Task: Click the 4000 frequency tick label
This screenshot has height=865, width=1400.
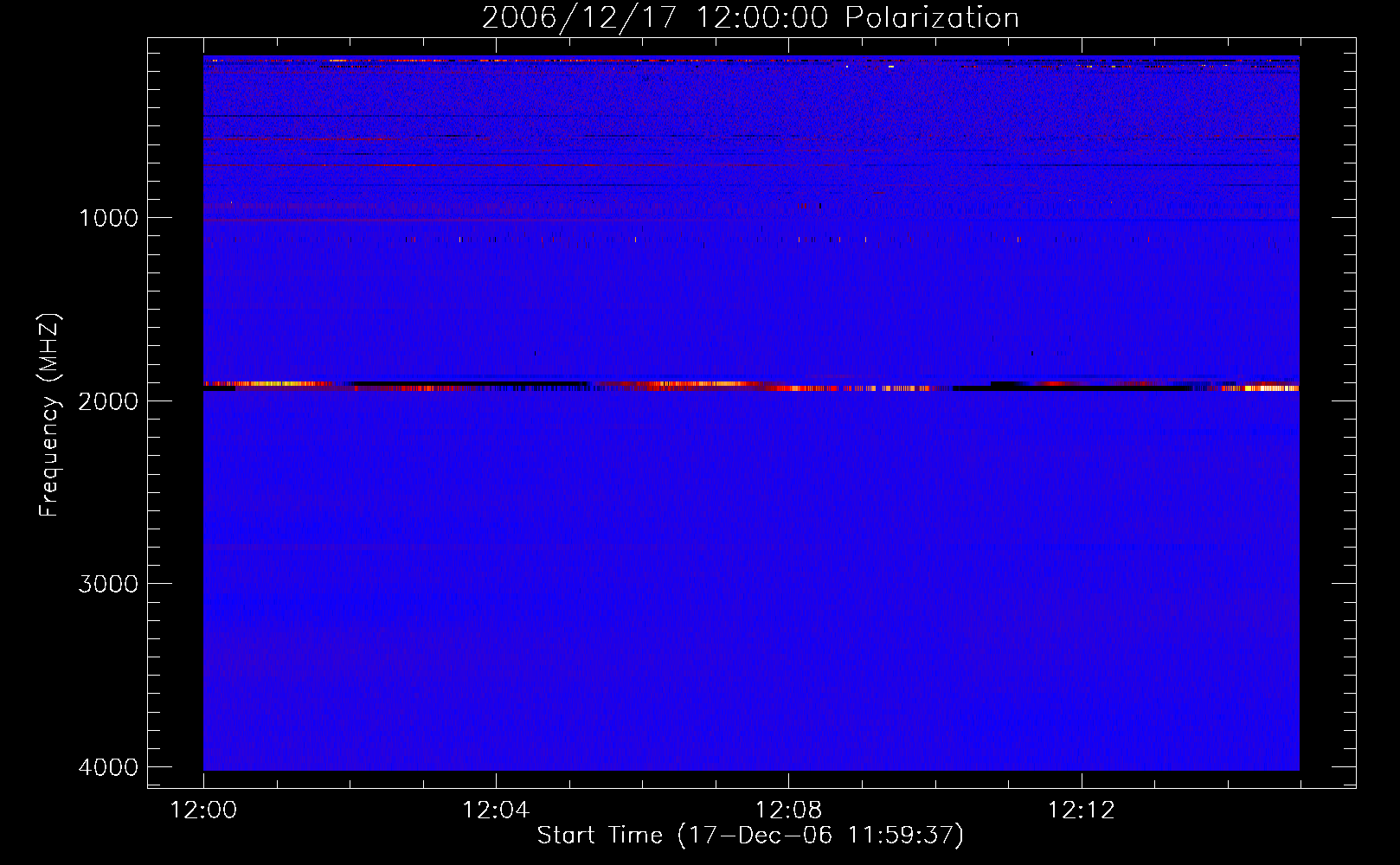Action: click(x=108, y=767)
